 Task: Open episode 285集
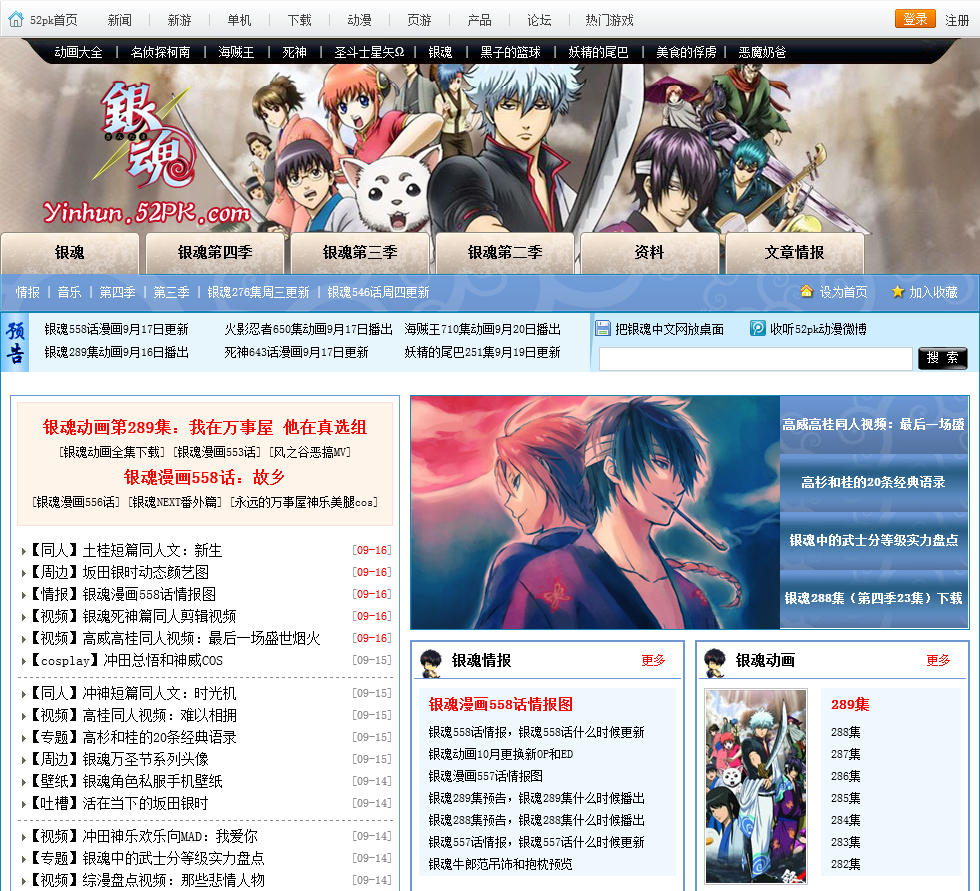pos(846,798)
